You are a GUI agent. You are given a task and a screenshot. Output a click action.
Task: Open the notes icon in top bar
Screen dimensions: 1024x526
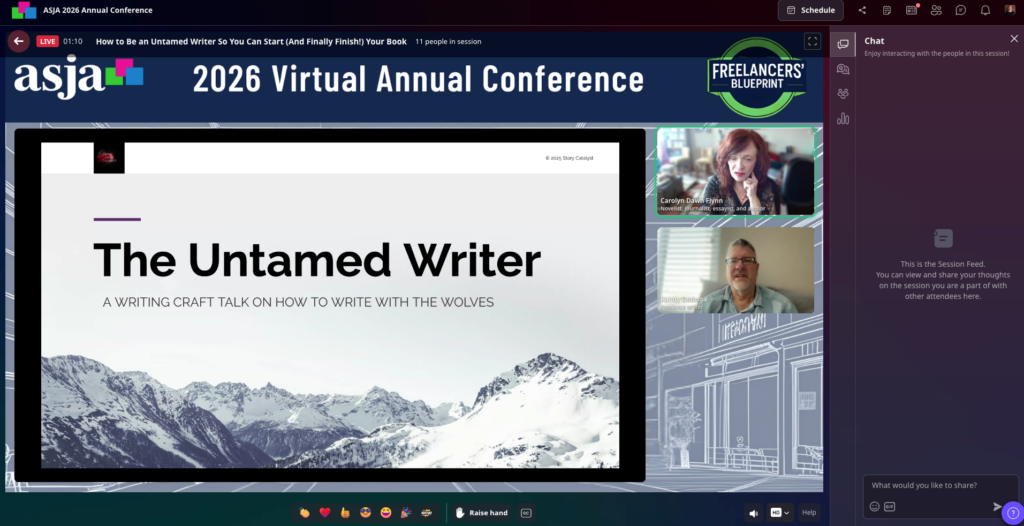(887, 10)
